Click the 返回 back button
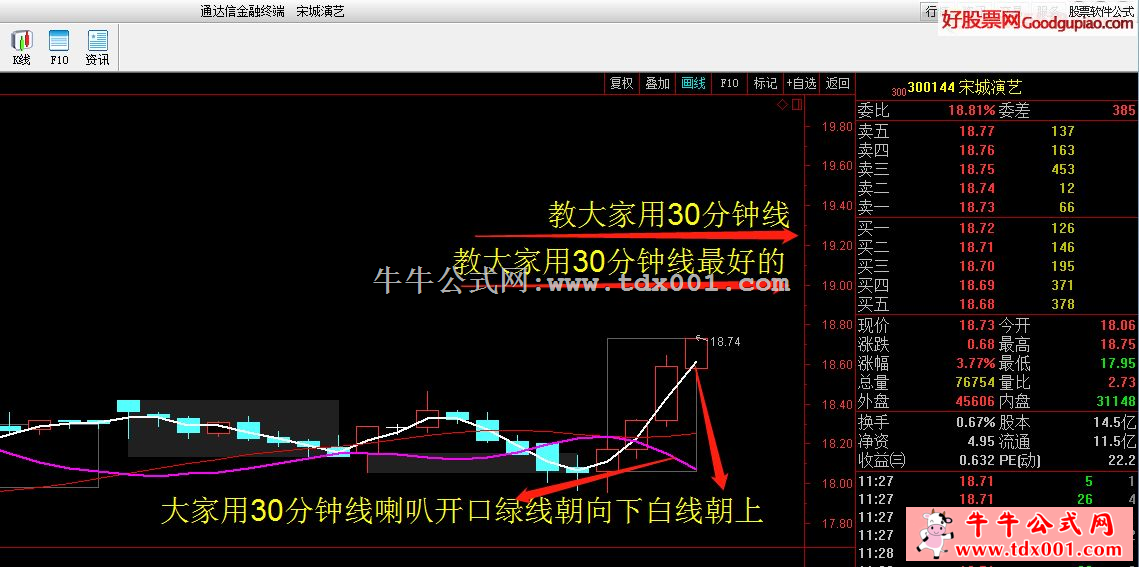Viewport: 1139px width, 567px height. pyautogui.click(x=838, y=83)
